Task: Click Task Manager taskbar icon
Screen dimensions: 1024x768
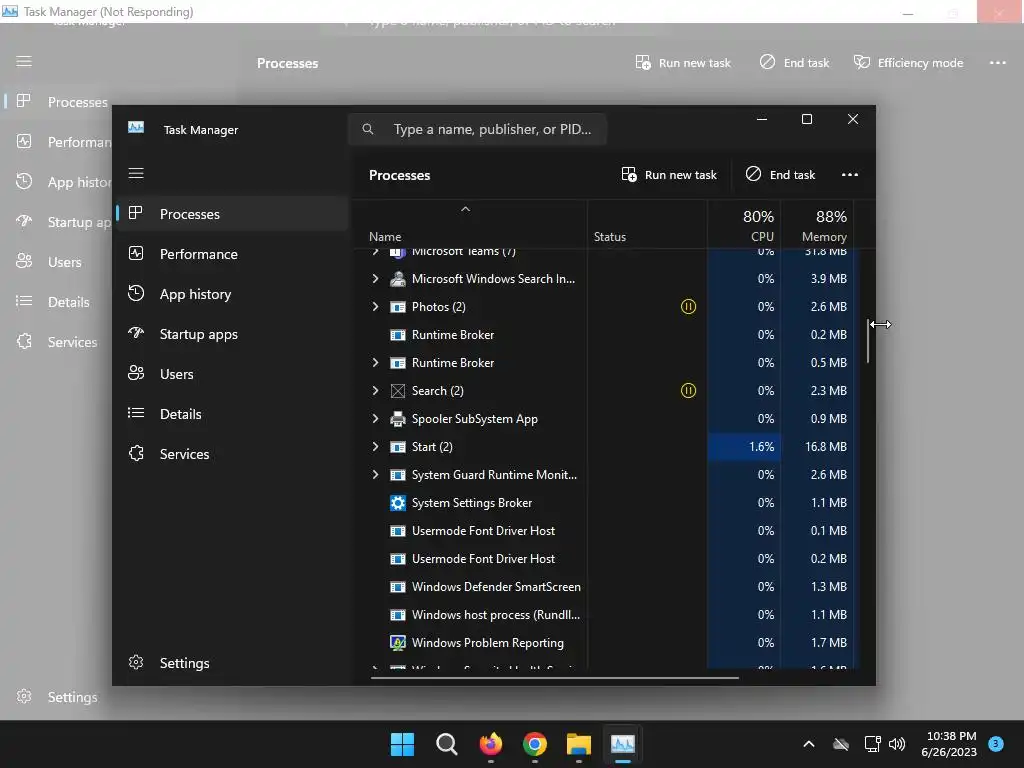Action: pyautogui.click(x=622, y=744)
